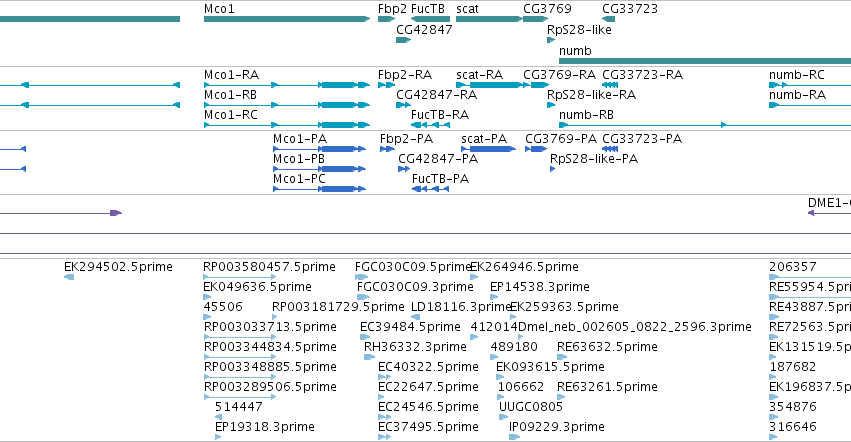
Task: Select the Mco1-RC transcript
Action: tap(287, 125)
